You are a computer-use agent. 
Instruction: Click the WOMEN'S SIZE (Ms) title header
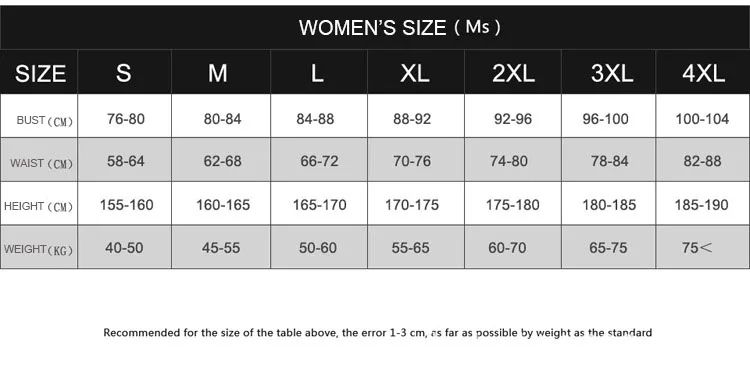coord(399,27)
